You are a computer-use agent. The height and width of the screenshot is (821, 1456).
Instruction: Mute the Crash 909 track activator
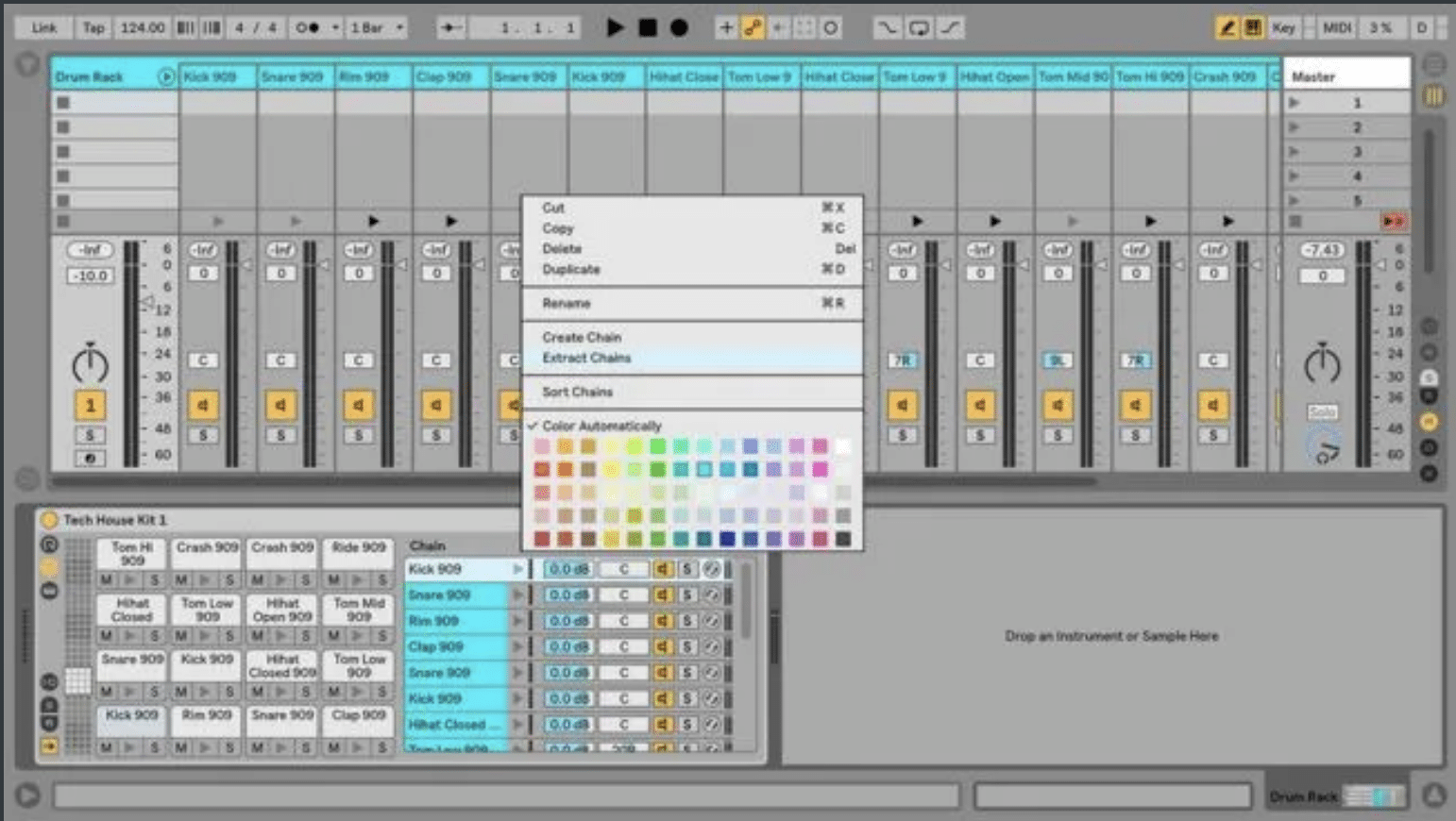coord(1212,405)
